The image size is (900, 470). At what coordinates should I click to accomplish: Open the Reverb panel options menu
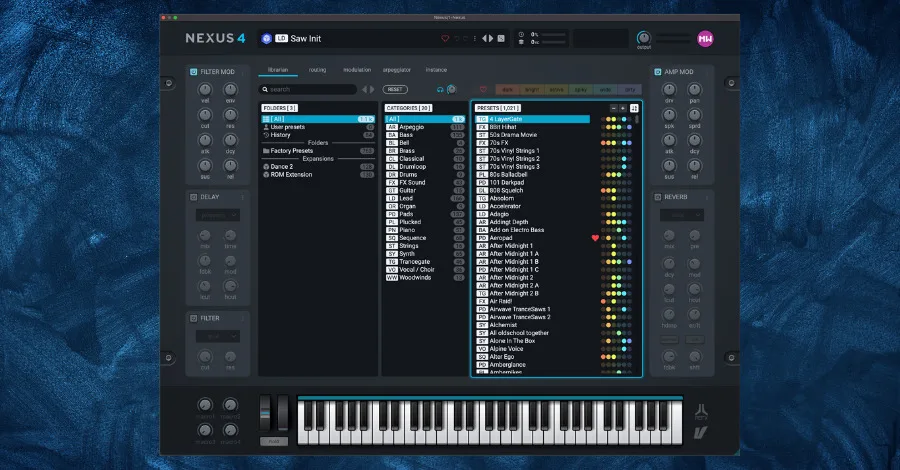[707, 197]
